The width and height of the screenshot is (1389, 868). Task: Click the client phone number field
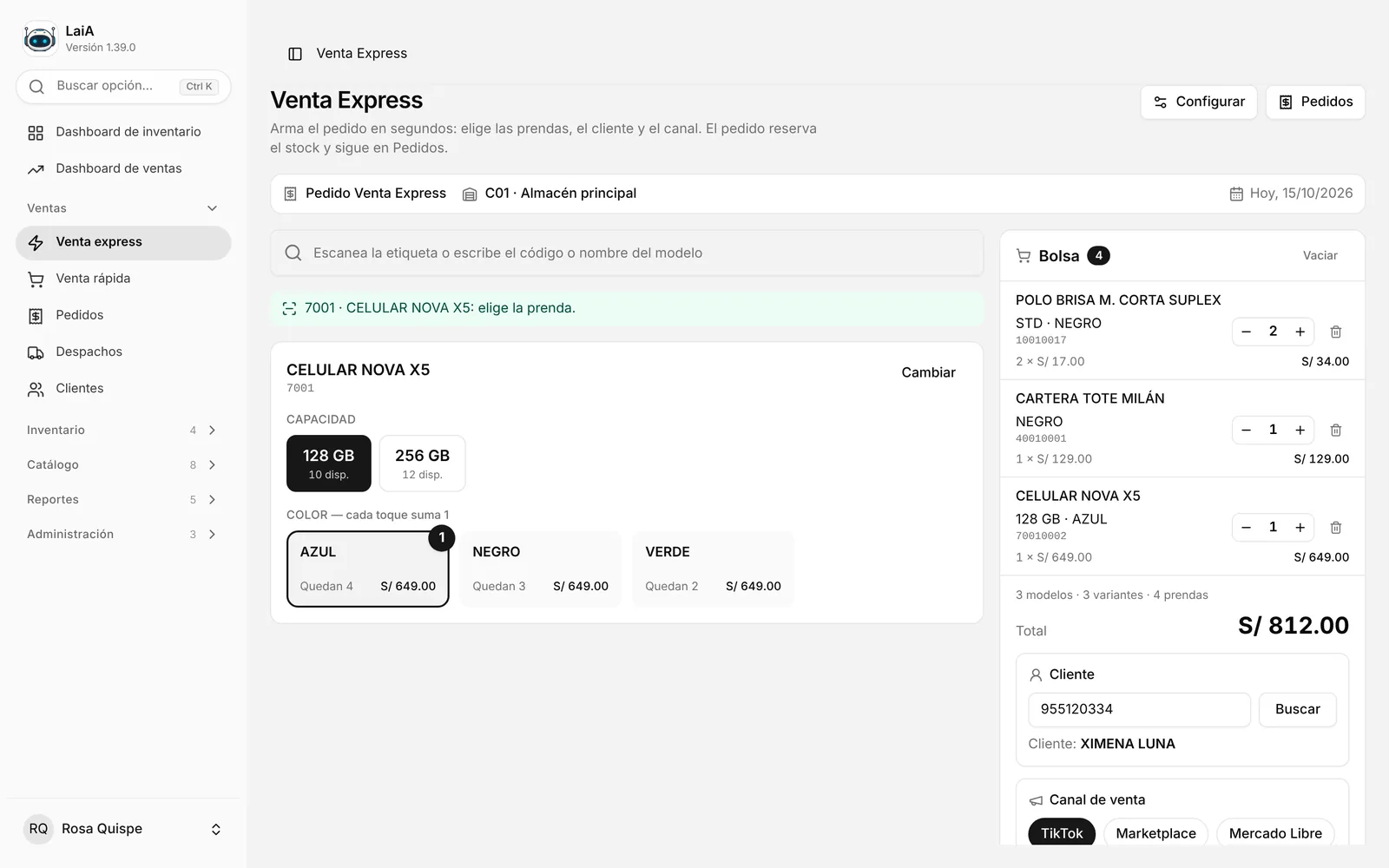coord(1139,709)
